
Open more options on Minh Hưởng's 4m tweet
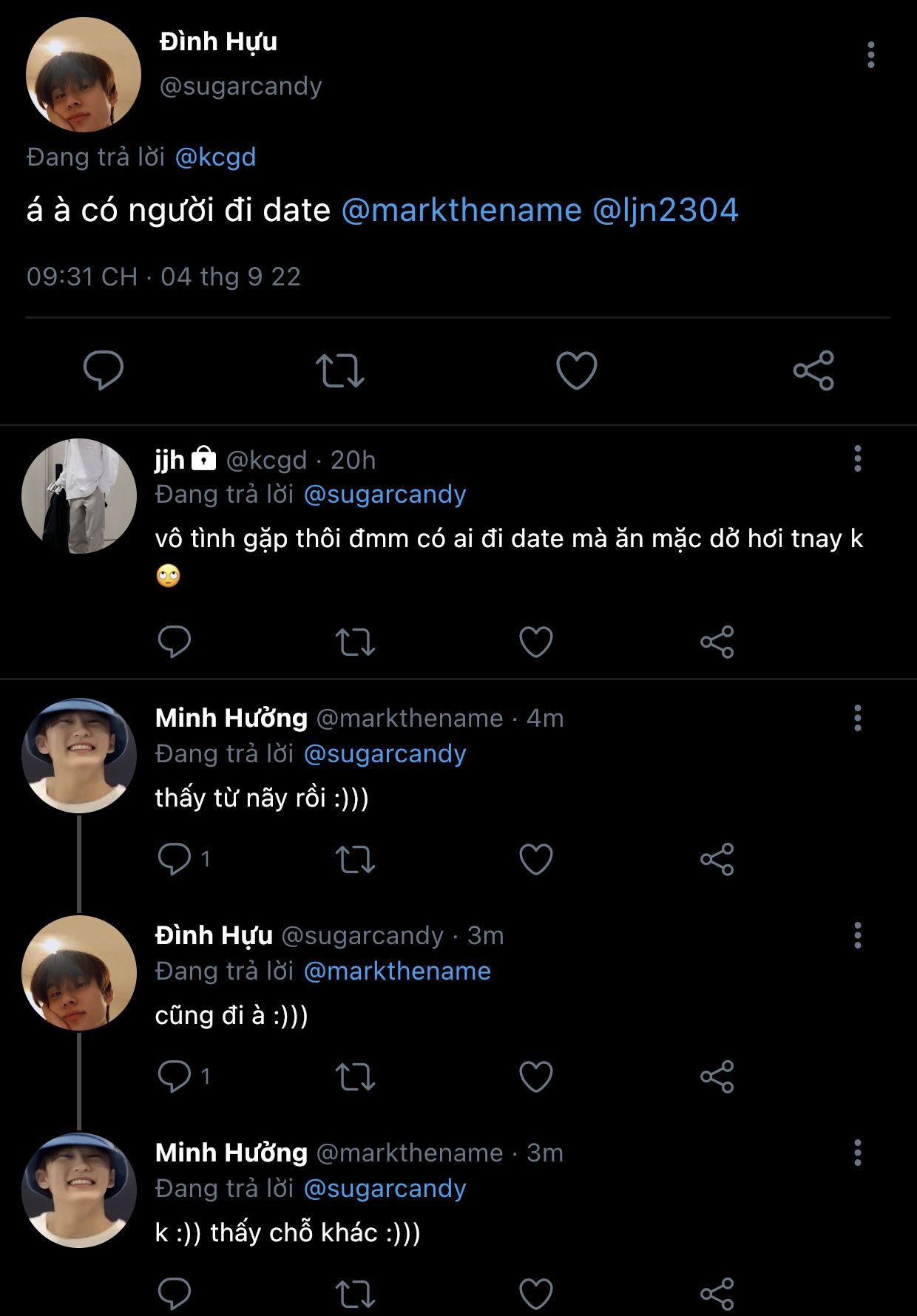tap(857, 718)
